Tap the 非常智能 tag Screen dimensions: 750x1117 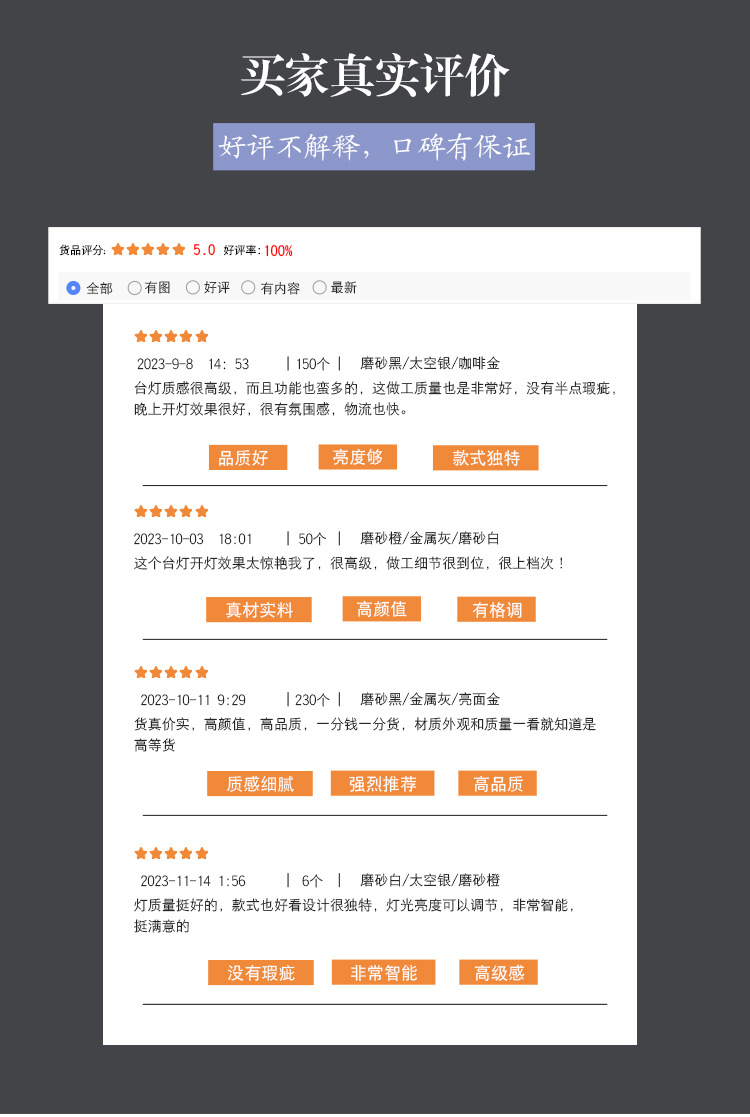(x=383, y=972)
